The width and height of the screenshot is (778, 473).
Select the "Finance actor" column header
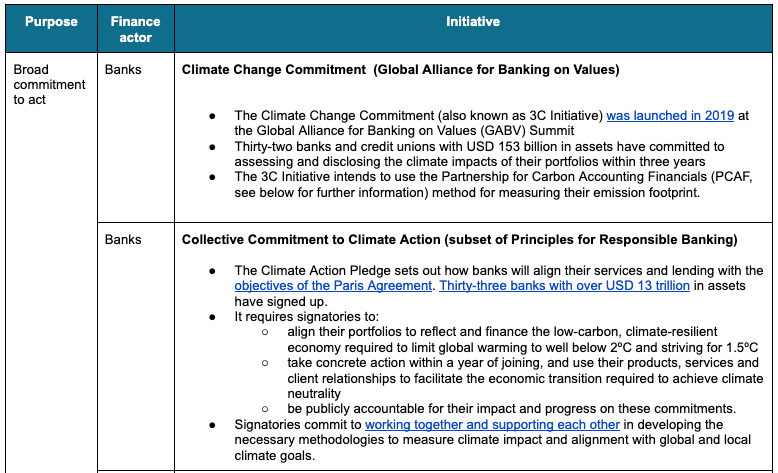(134, 29)
